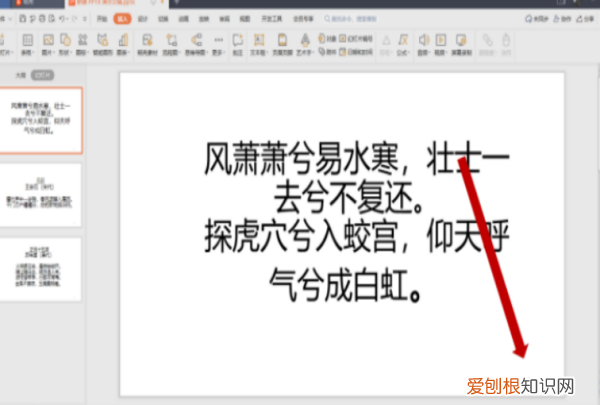This screenshot has width=600, height=405.
Task: Click the slide text '风萧萧兮易水寒'
Action: (302, 158)
